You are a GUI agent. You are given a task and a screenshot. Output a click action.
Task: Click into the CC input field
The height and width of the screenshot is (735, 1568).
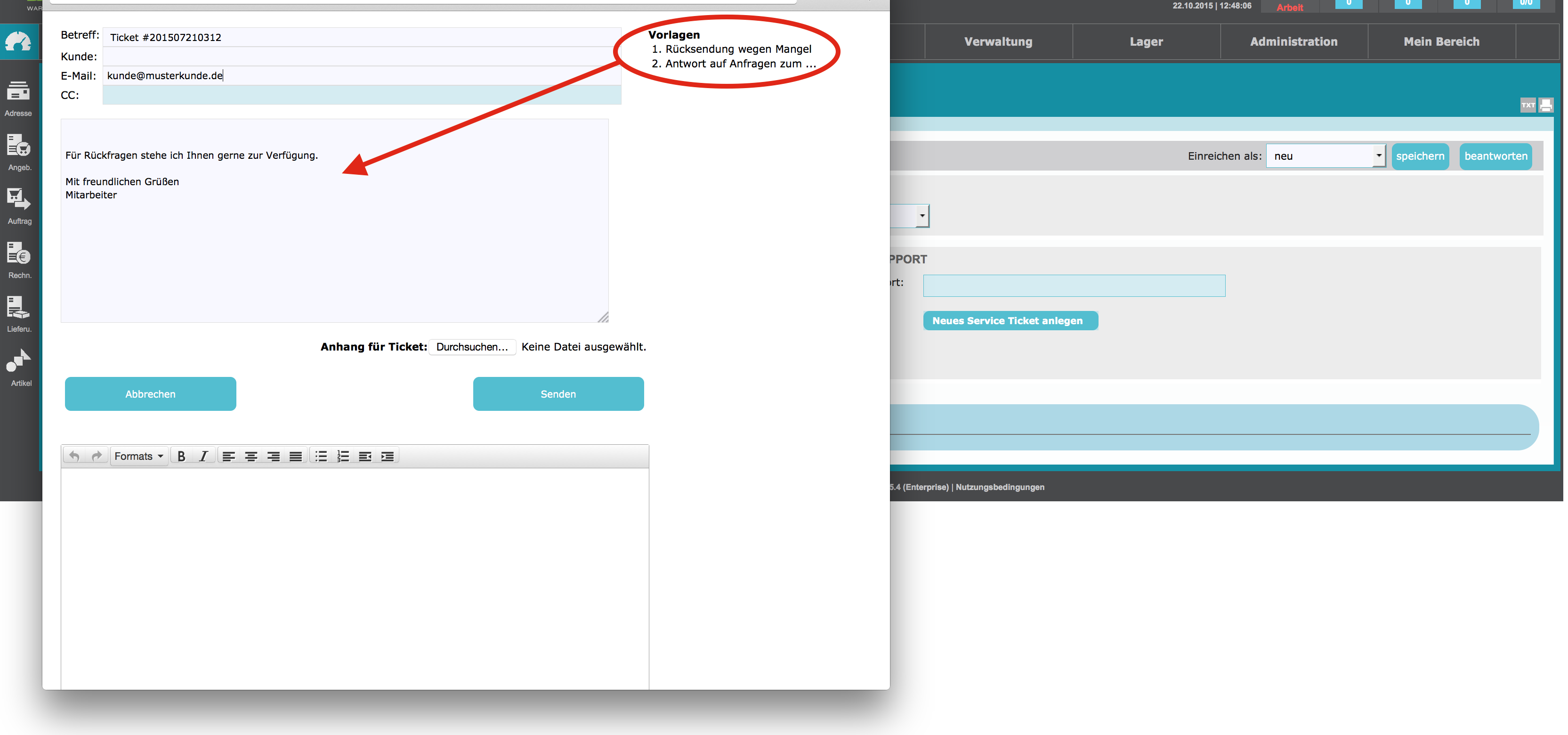[362, 95]
